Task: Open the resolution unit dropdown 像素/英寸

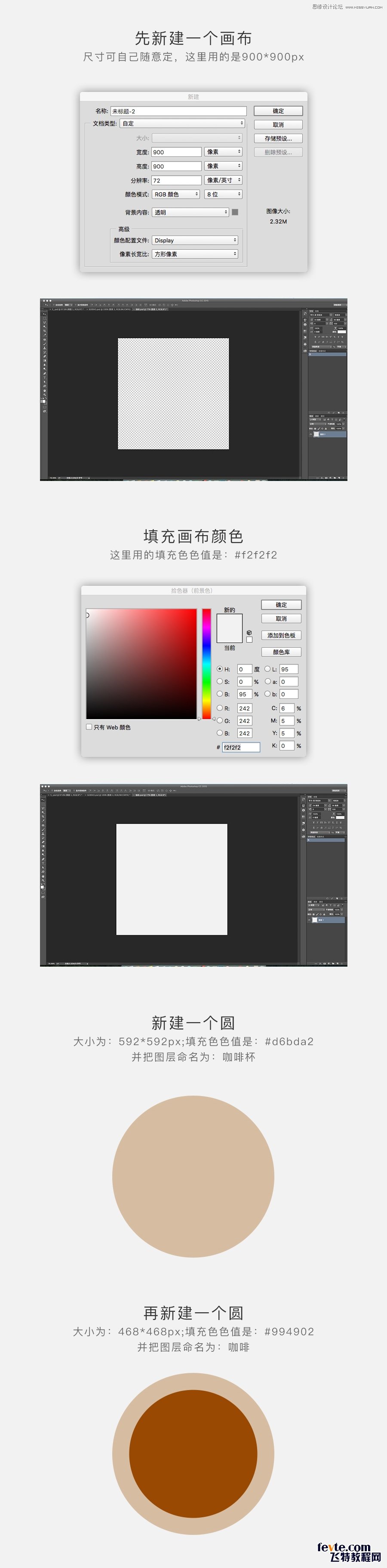Action: [223, 180]
